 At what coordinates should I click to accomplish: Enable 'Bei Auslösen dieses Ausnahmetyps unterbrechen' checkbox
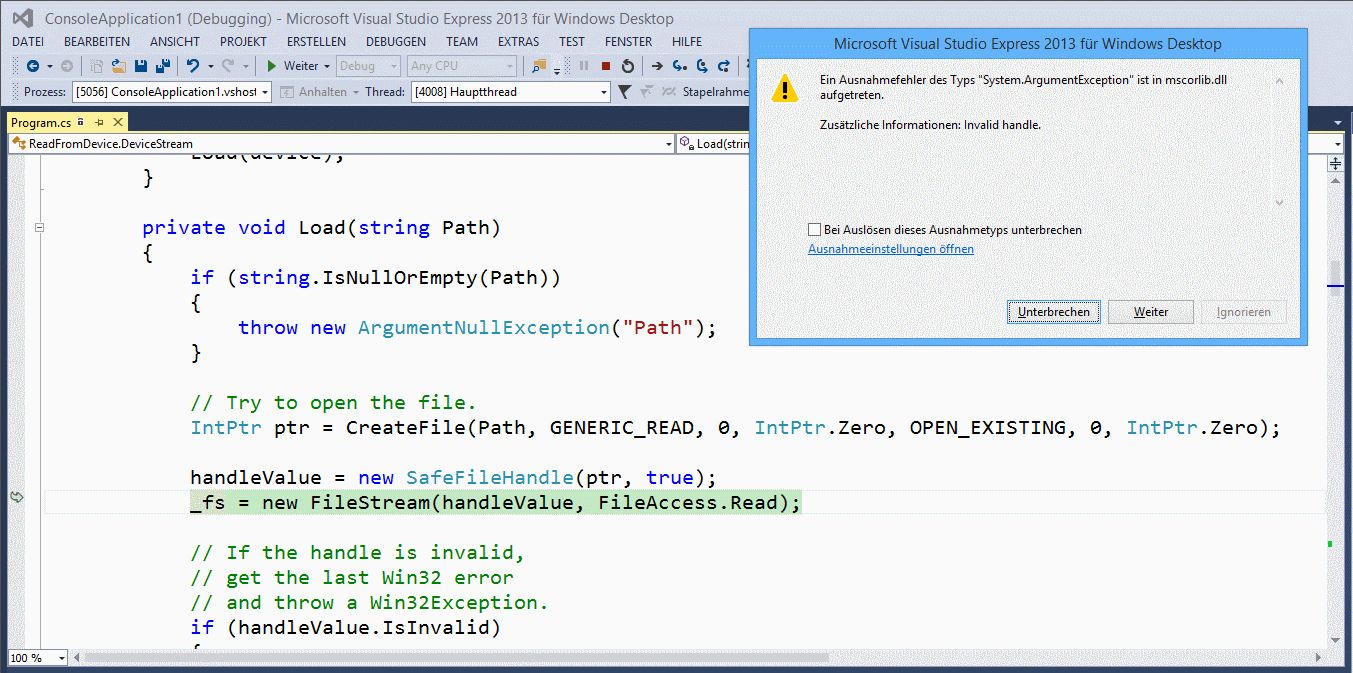pyautogui.click(x=814, y=230)
